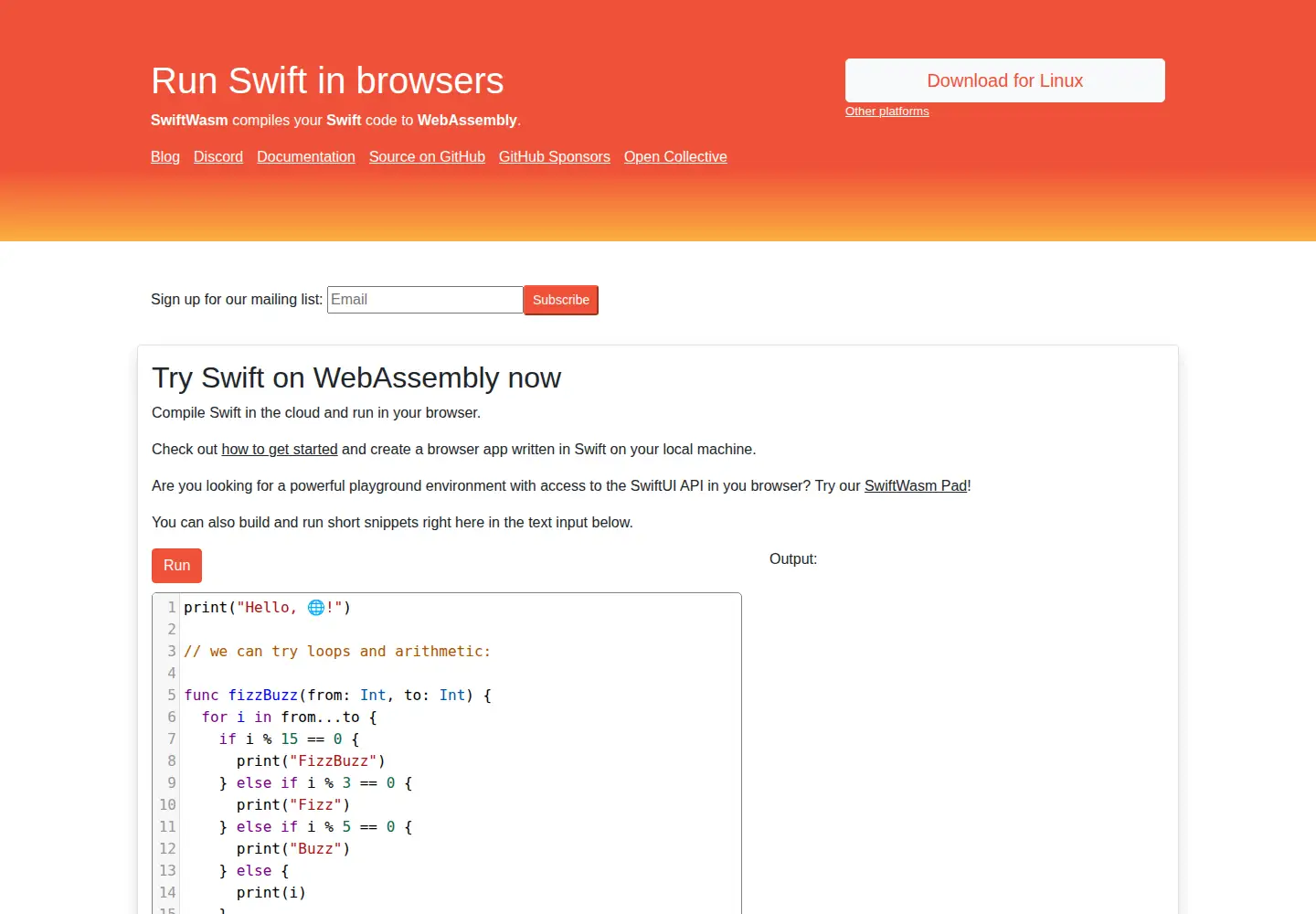Click the Try Swift on WebAssembly now heading
The width and height of the screenshot is (1316, 914).
tap(356, 377)
